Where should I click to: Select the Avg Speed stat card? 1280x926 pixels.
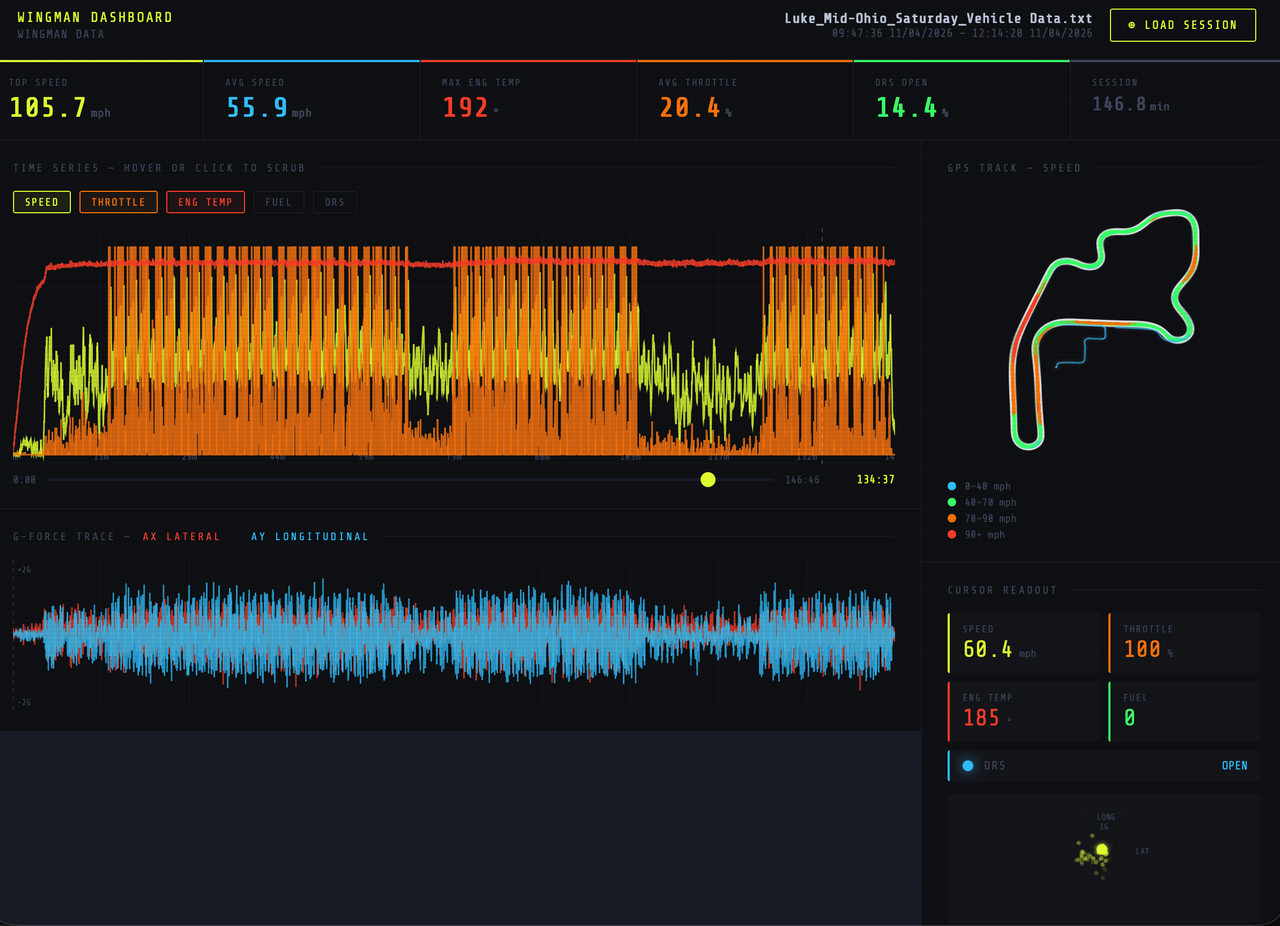pyautogui.click(x=312, y=100)
